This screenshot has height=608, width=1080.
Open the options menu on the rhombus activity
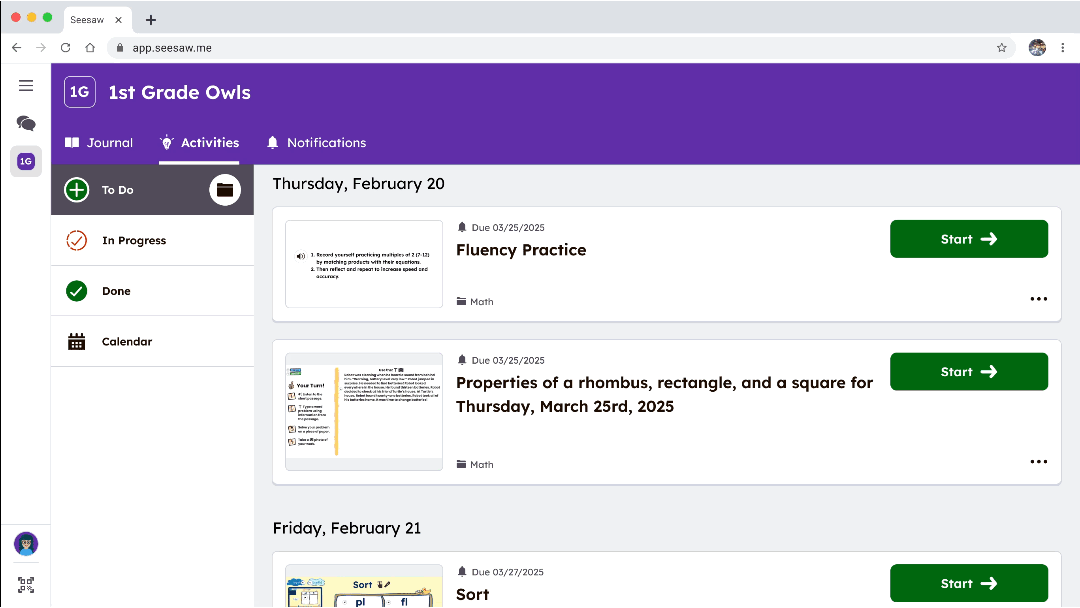click(1039, 461)
